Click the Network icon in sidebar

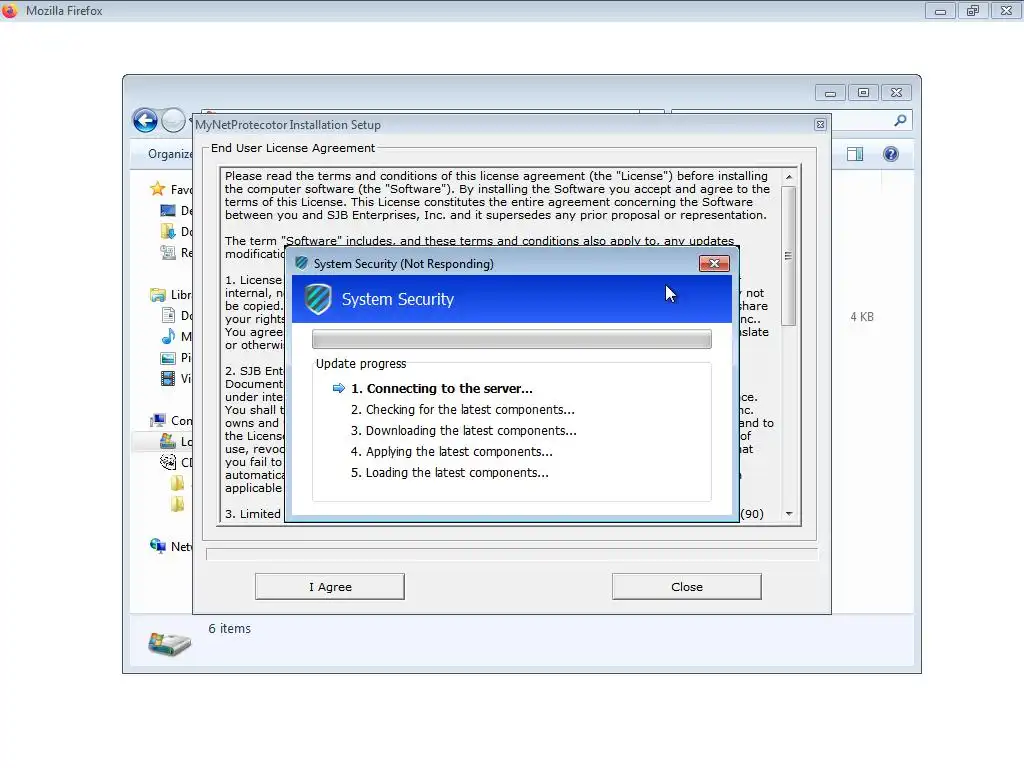[x=157, y=546]
